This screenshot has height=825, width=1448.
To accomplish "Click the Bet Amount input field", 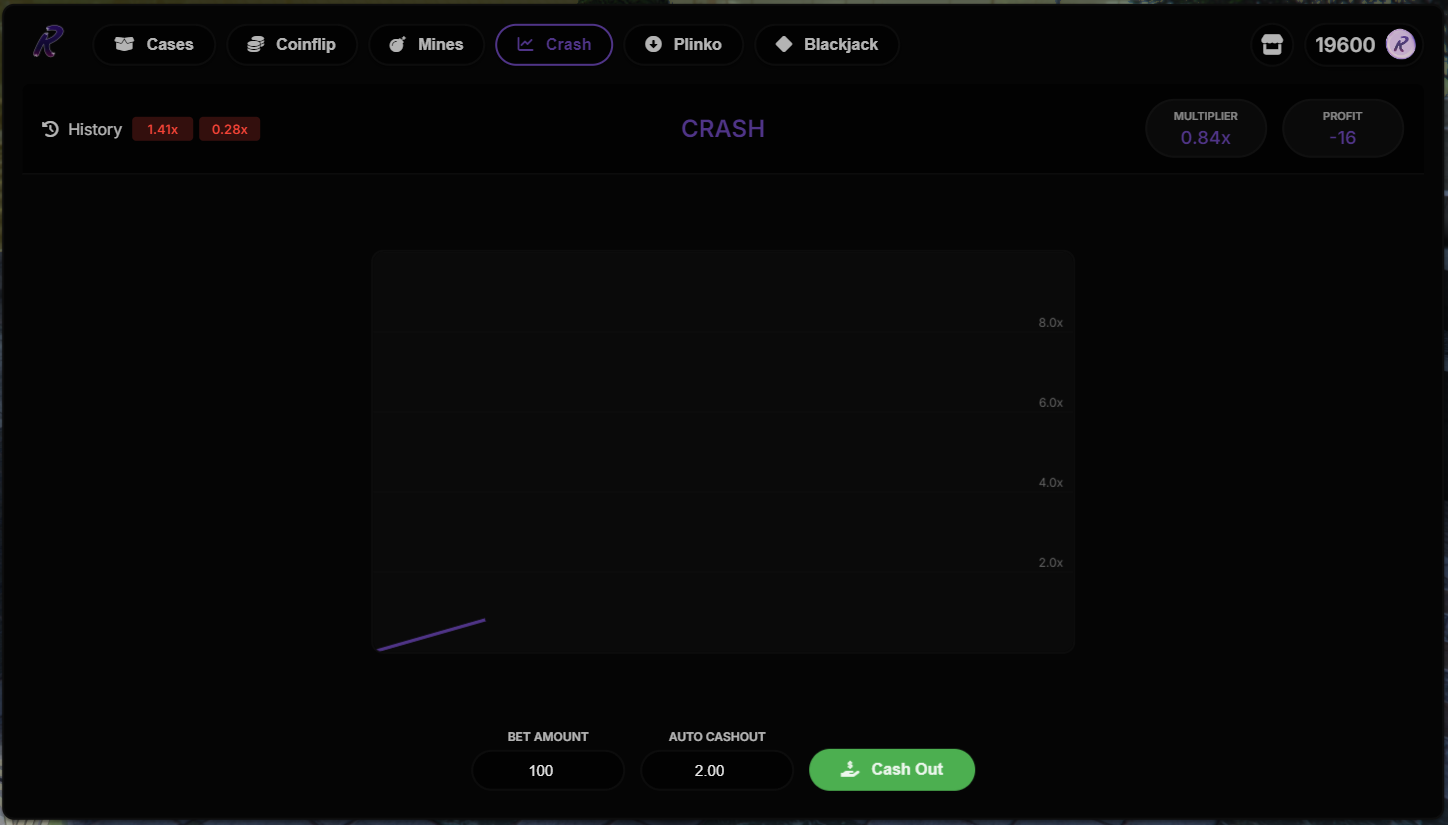I will (547, 770).
